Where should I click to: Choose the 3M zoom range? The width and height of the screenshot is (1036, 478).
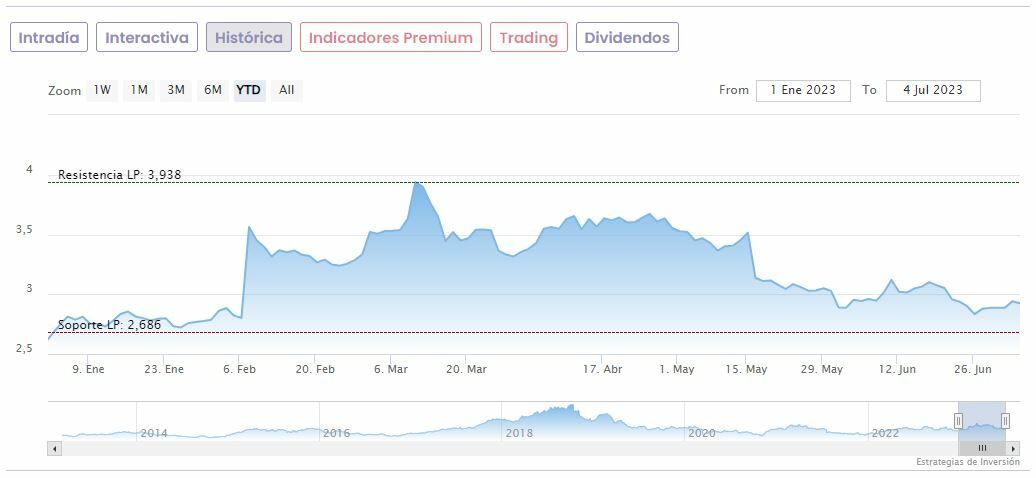[x=176, y=91]
